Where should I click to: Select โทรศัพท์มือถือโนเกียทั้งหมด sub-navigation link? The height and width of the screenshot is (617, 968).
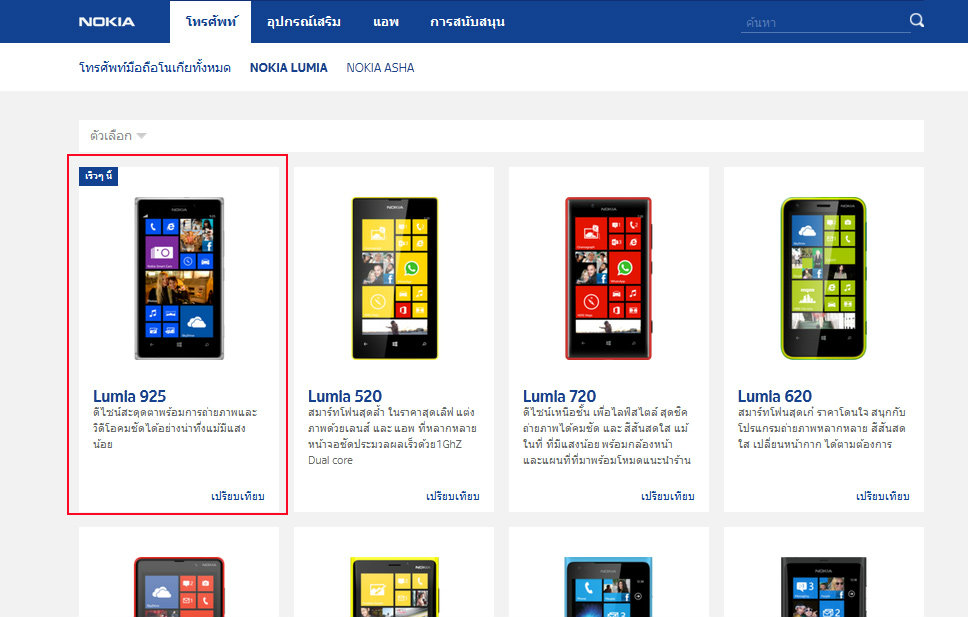[x=155, y=67]
